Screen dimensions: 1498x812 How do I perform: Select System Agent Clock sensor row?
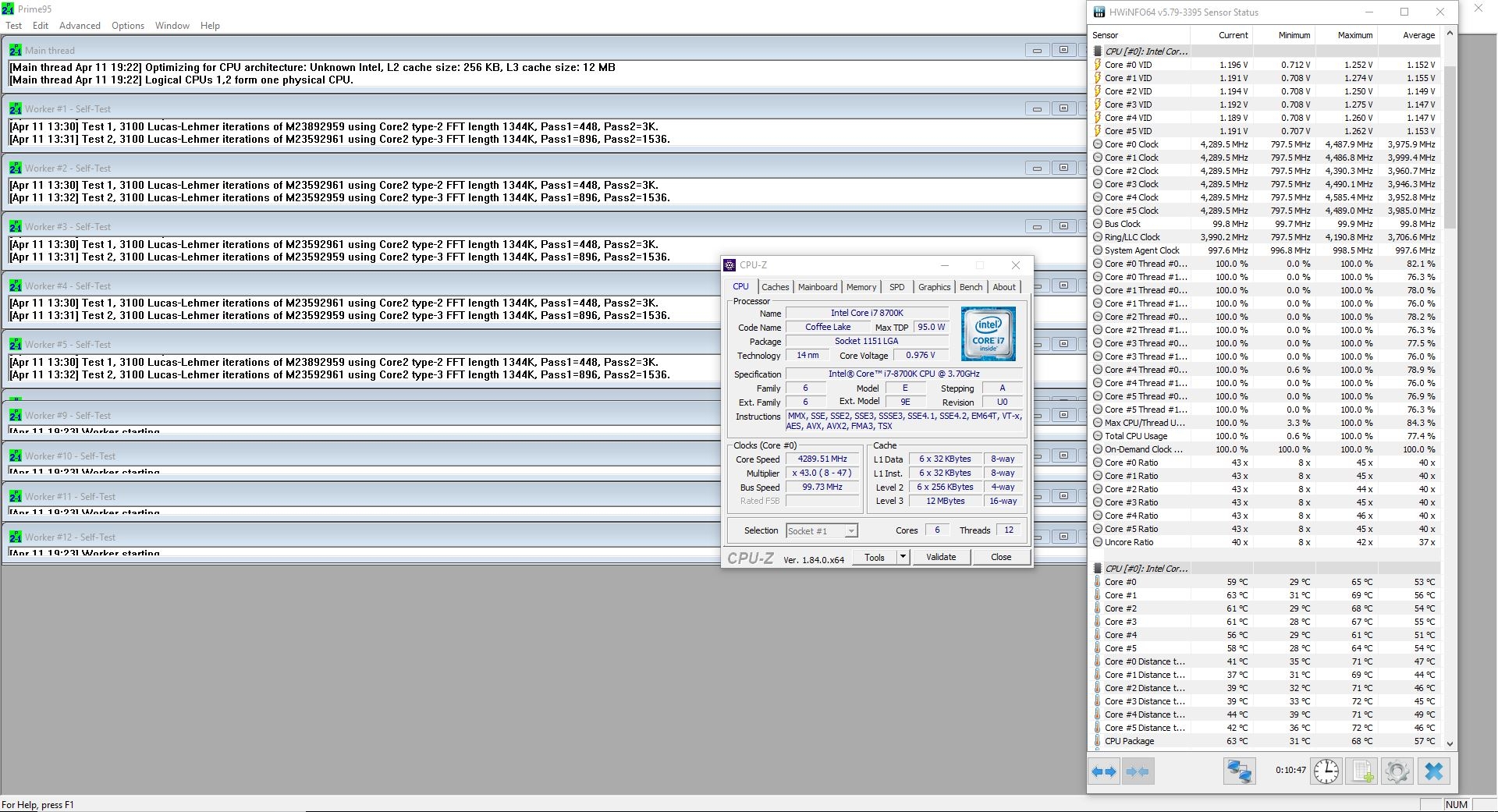click(x=1265, y=250)
